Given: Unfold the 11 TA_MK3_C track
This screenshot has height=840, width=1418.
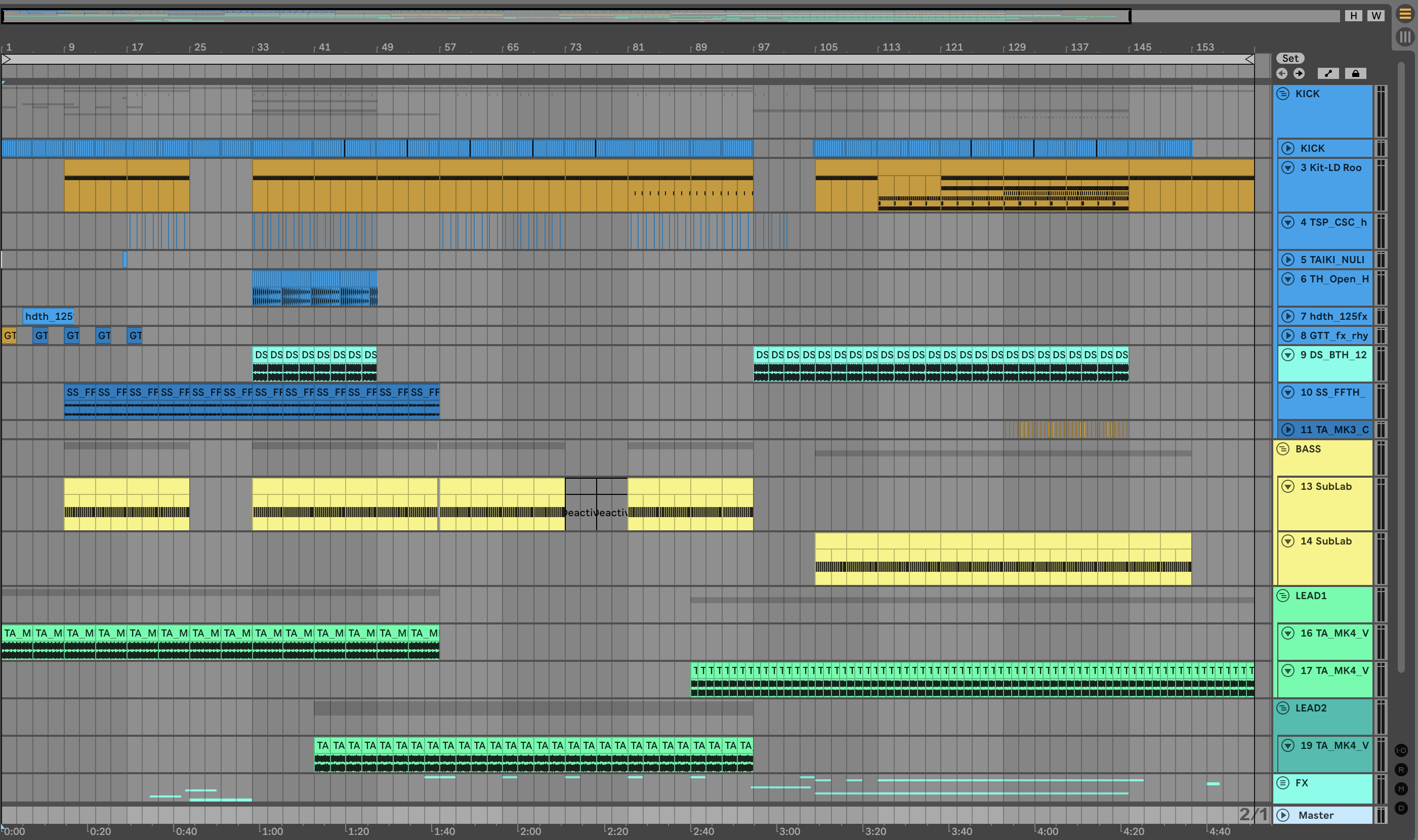Looking at the screenshot, I should pyautogui.click(x=1288, y=430).
